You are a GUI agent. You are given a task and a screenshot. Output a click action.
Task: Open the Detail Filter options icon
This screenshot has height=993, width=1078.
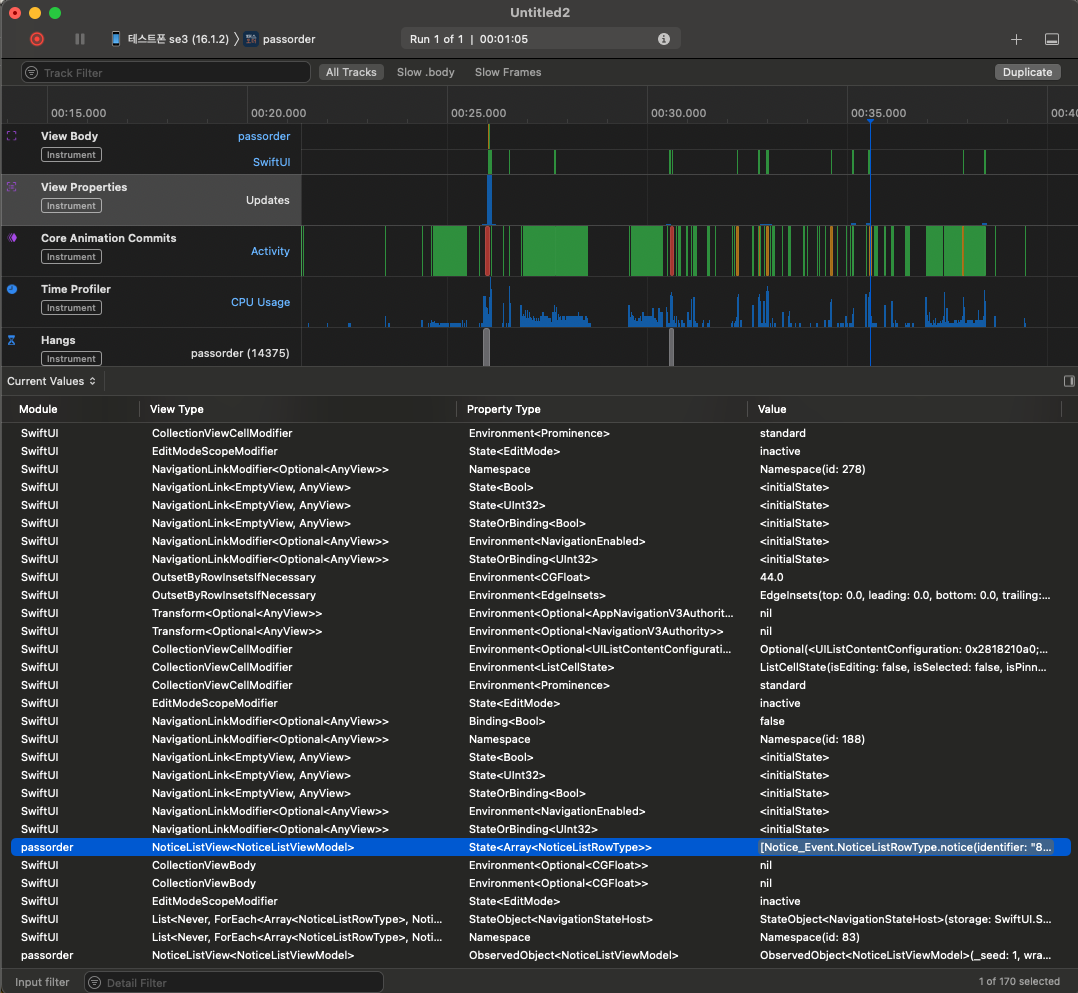point(95,982)
